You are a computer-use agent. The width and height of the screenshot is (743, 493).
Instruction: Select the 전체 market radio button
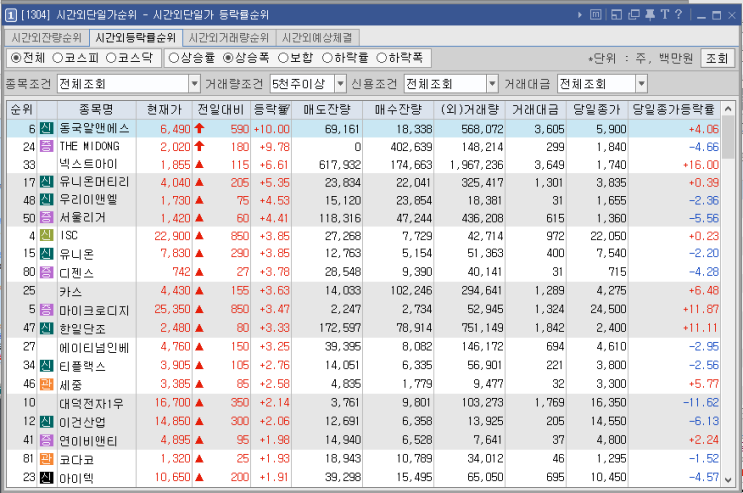point(16,58)
